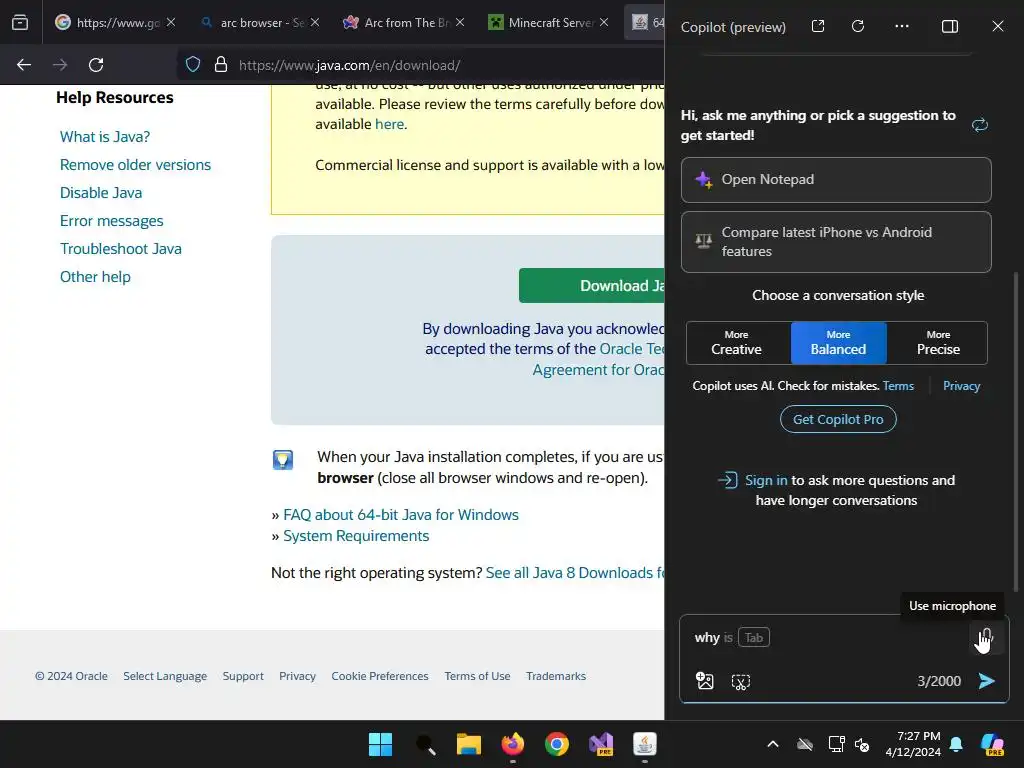
Task: Open Copilot more options menu
Action: point(902,26)
